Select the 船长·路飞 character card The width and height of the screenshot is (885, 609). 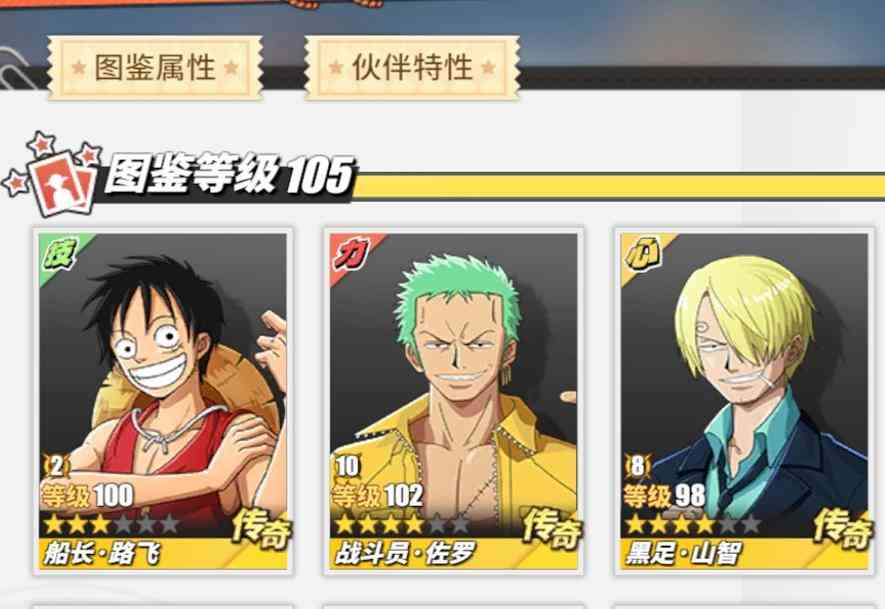click(x=163, y=401)
